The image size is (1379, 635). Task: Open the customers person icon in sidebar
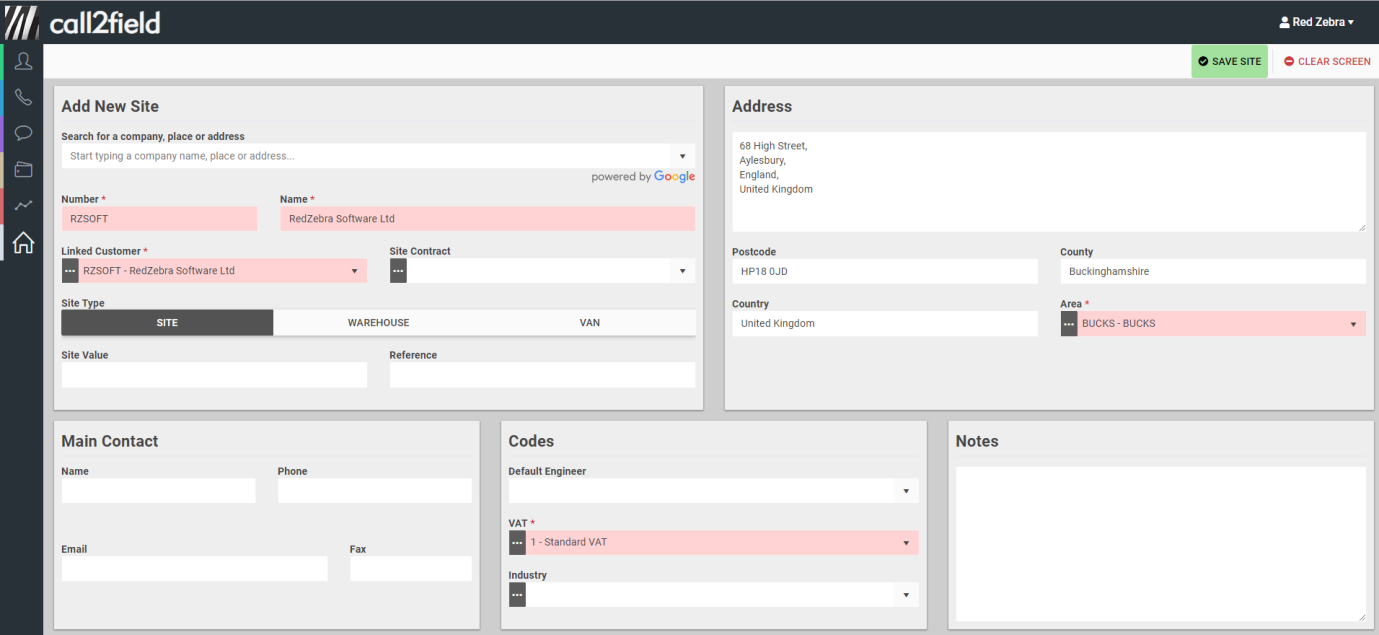[23, 62]
